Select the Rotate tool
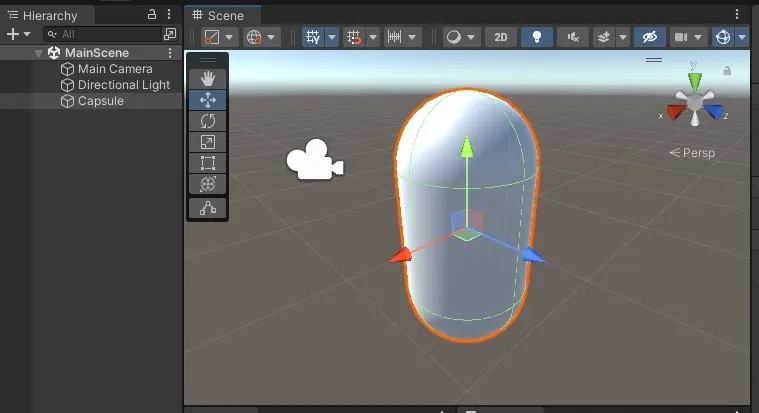 (208, 121)
